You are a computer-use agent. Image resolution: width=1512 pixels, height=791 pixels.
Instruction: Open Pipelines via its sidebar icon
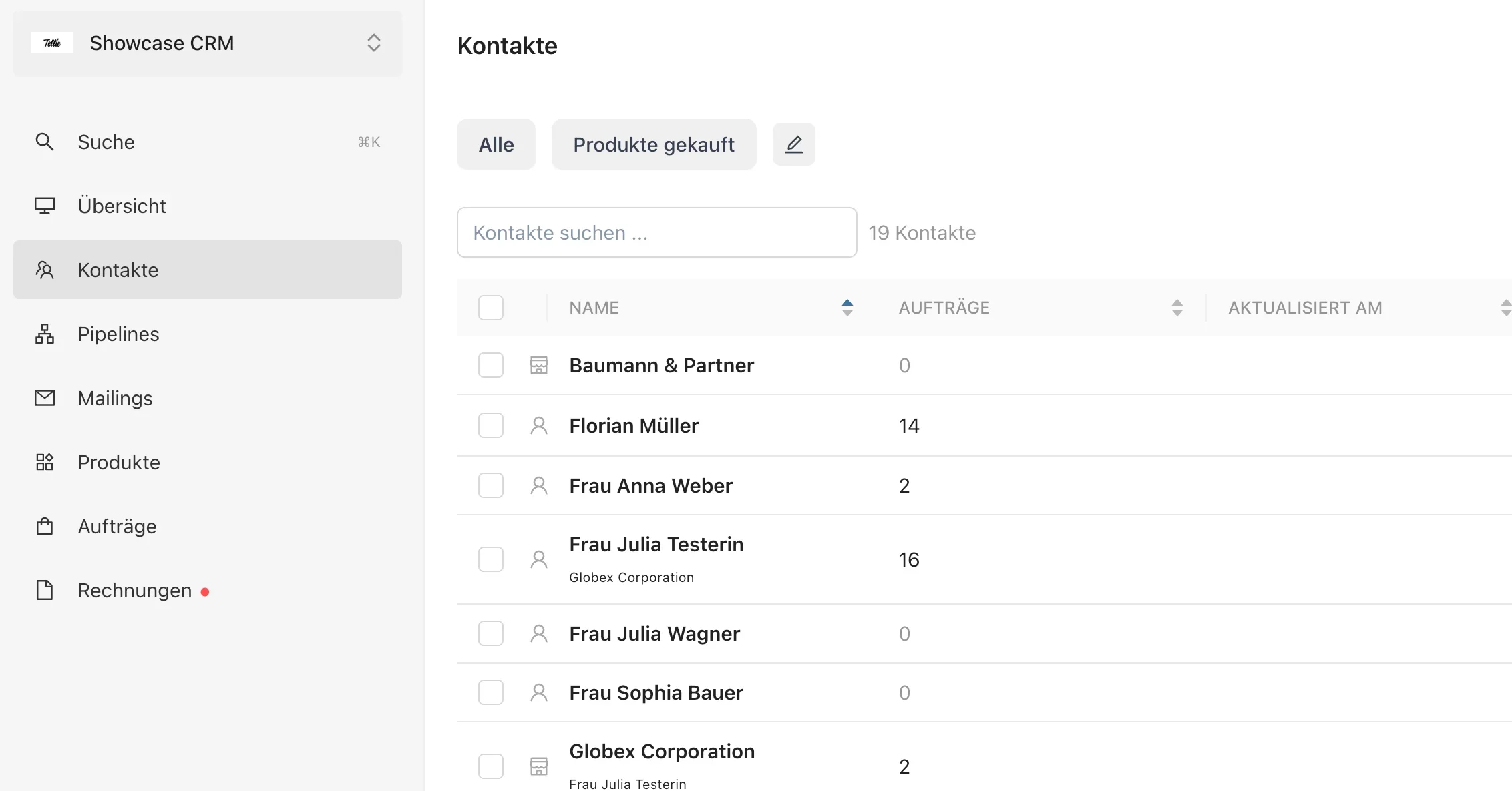point(44,334)
